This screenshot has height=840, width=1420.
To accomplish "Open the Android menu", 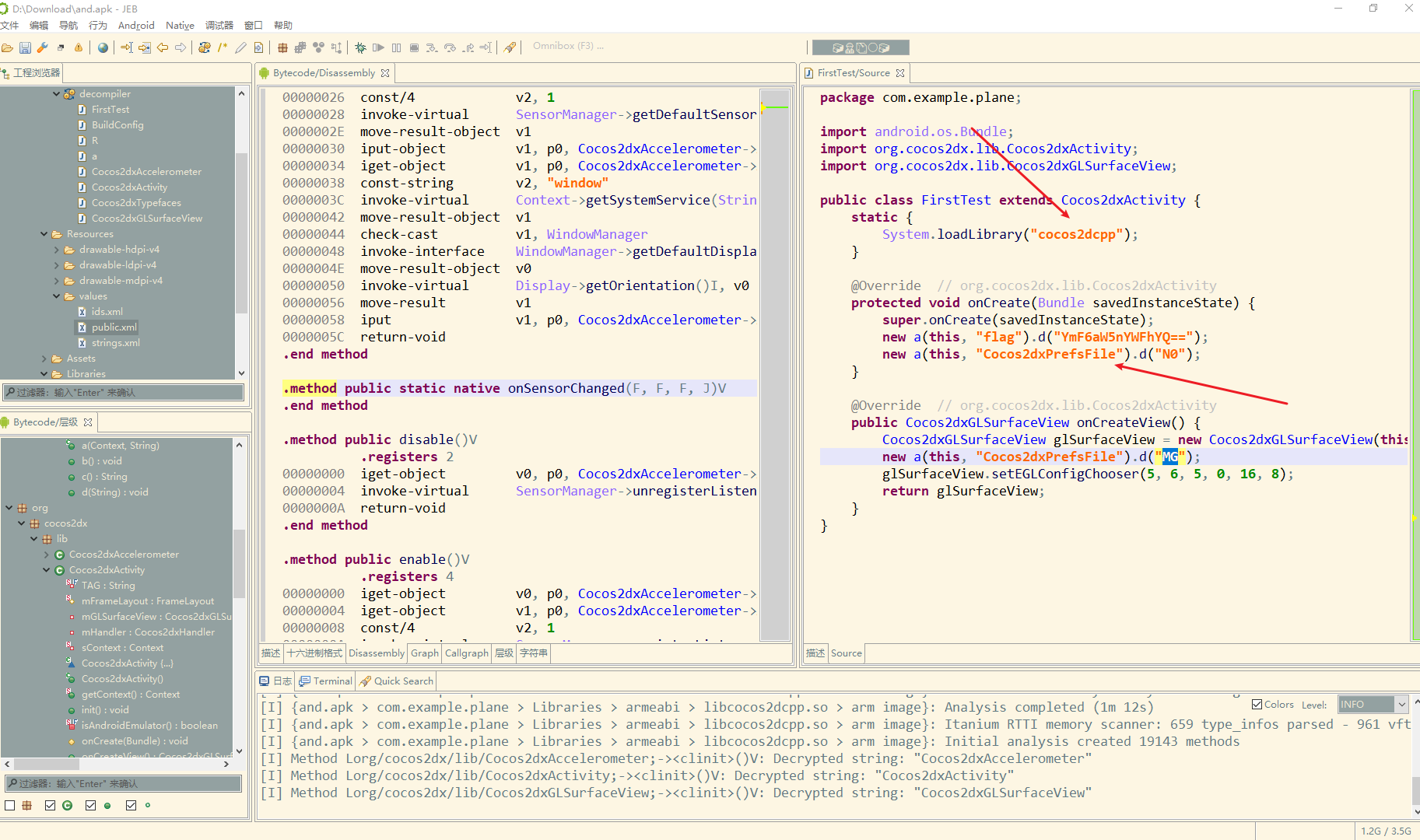I will (x=136, y=26).
